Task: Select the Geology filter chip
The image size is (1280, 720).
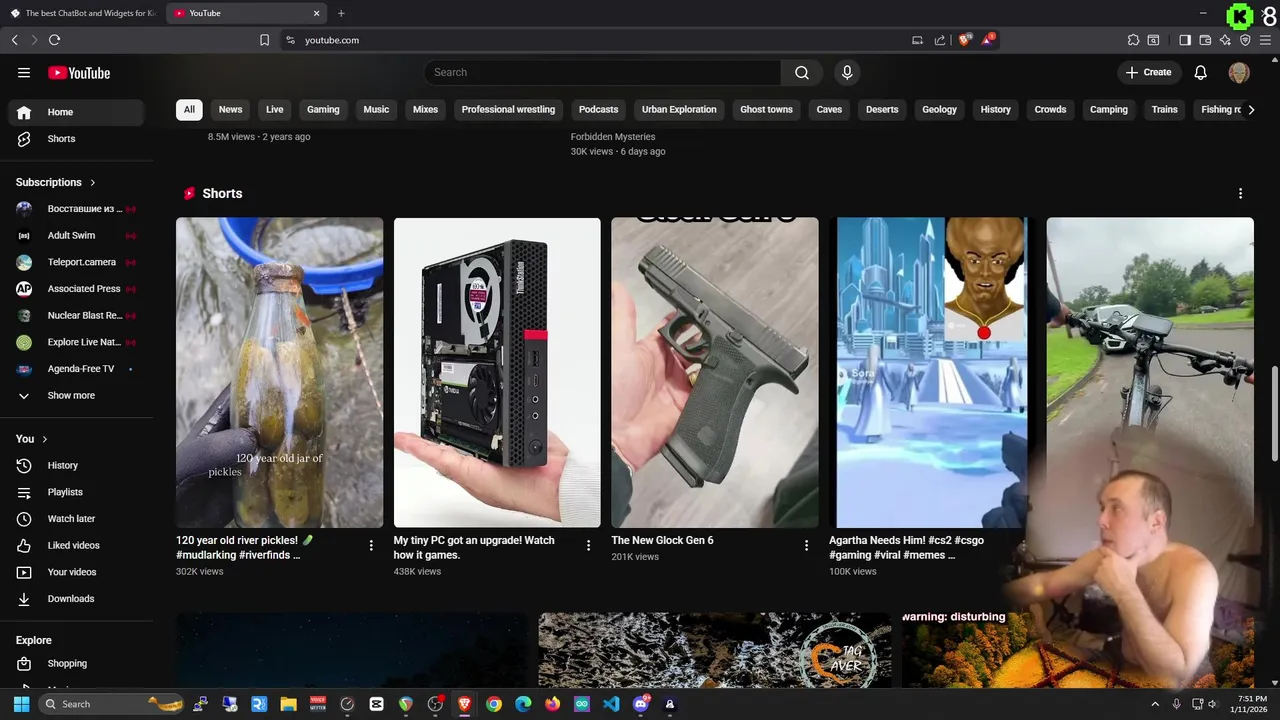Action: 939,109
